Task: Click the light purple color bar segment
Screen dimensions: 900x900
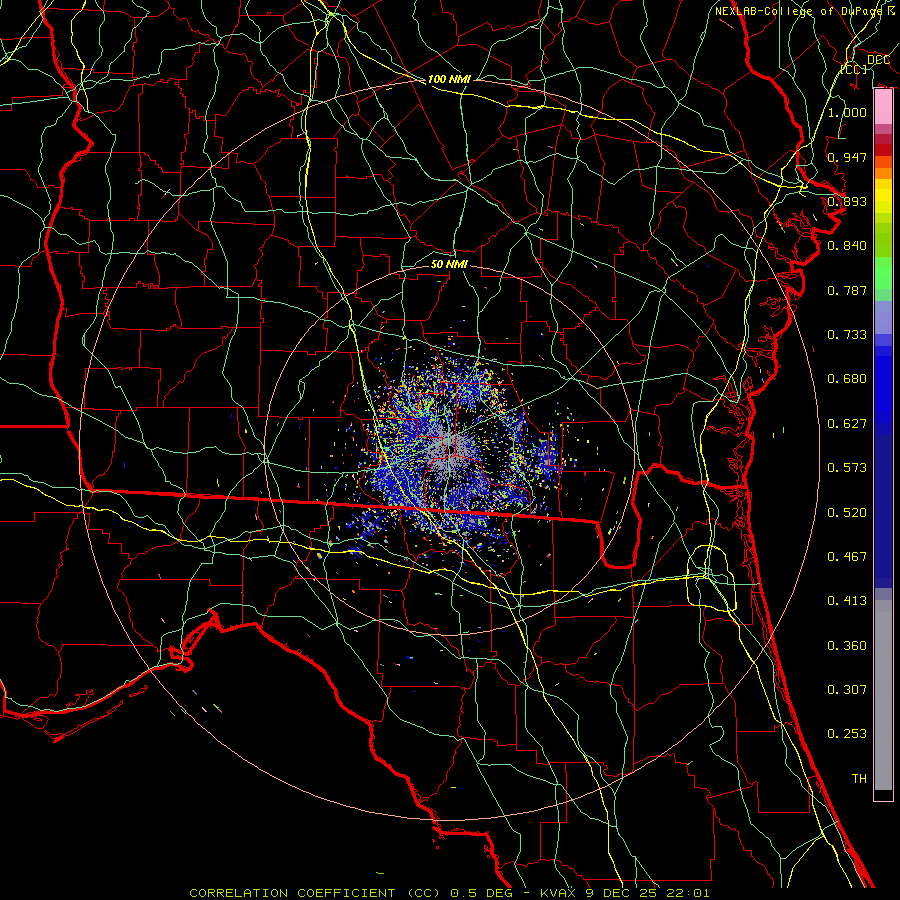Action: pyautogui.click(x=883, y=318)
